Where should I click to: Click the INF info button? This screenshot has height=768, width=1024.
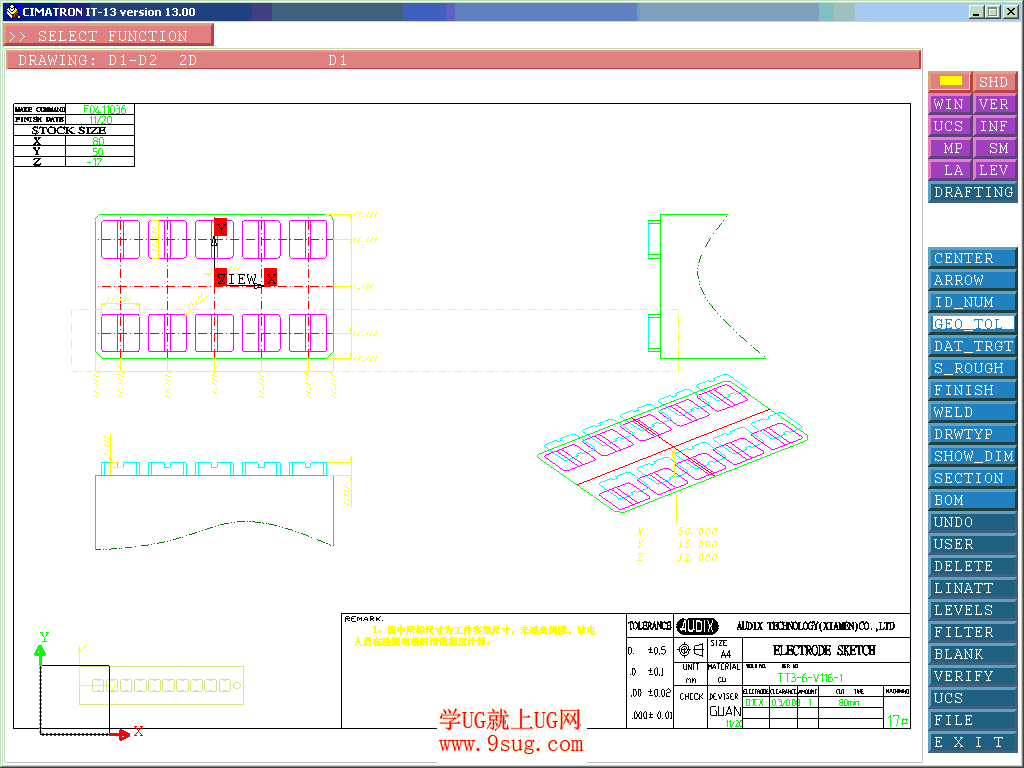click(x=994, y=126)
